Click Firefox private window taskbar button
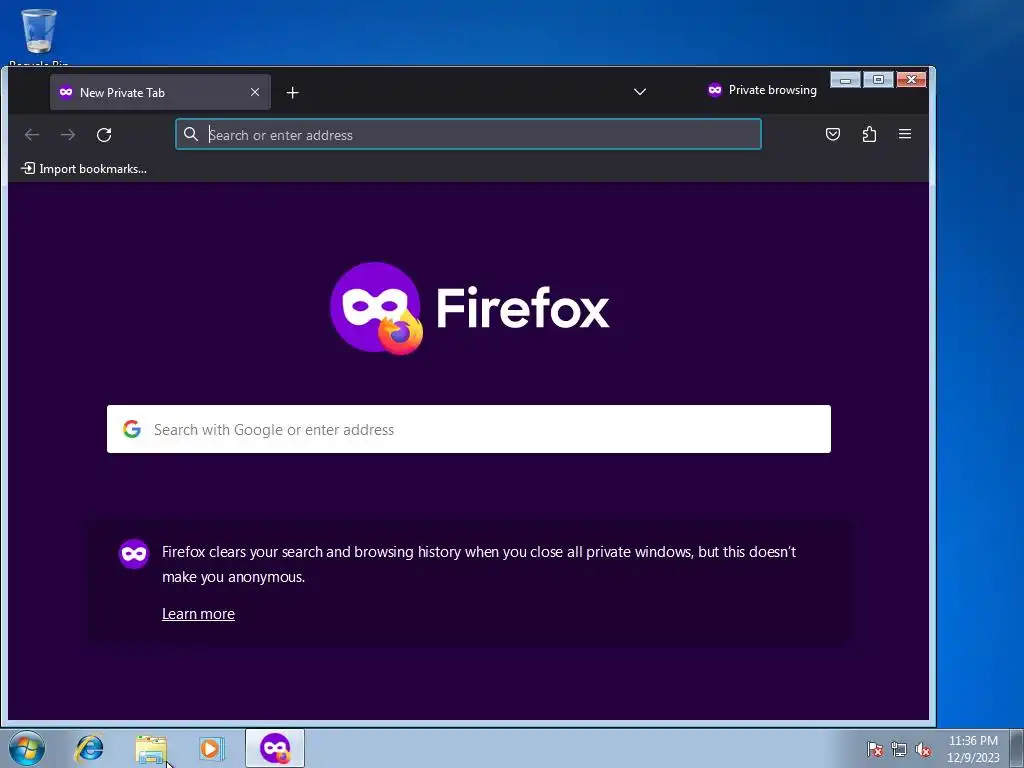The width and height of the screenshot is (1024, 768). click(x=275, y=748)
